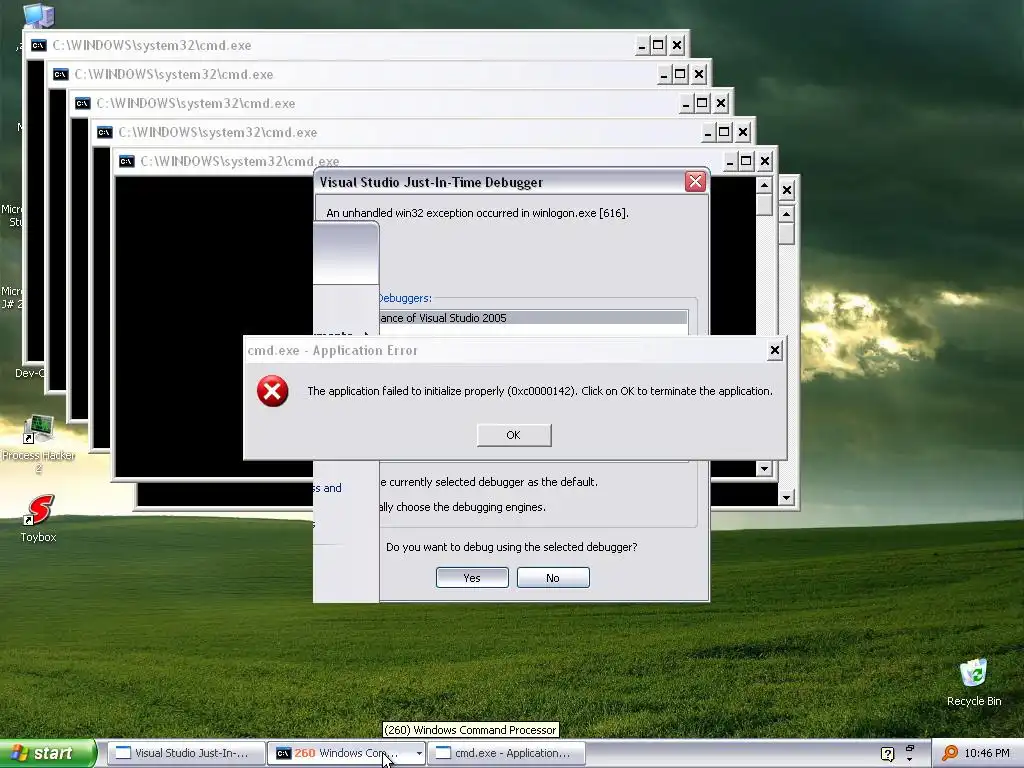
Task: Close the cmd.exe Application Error dialog
Action: 775,351
